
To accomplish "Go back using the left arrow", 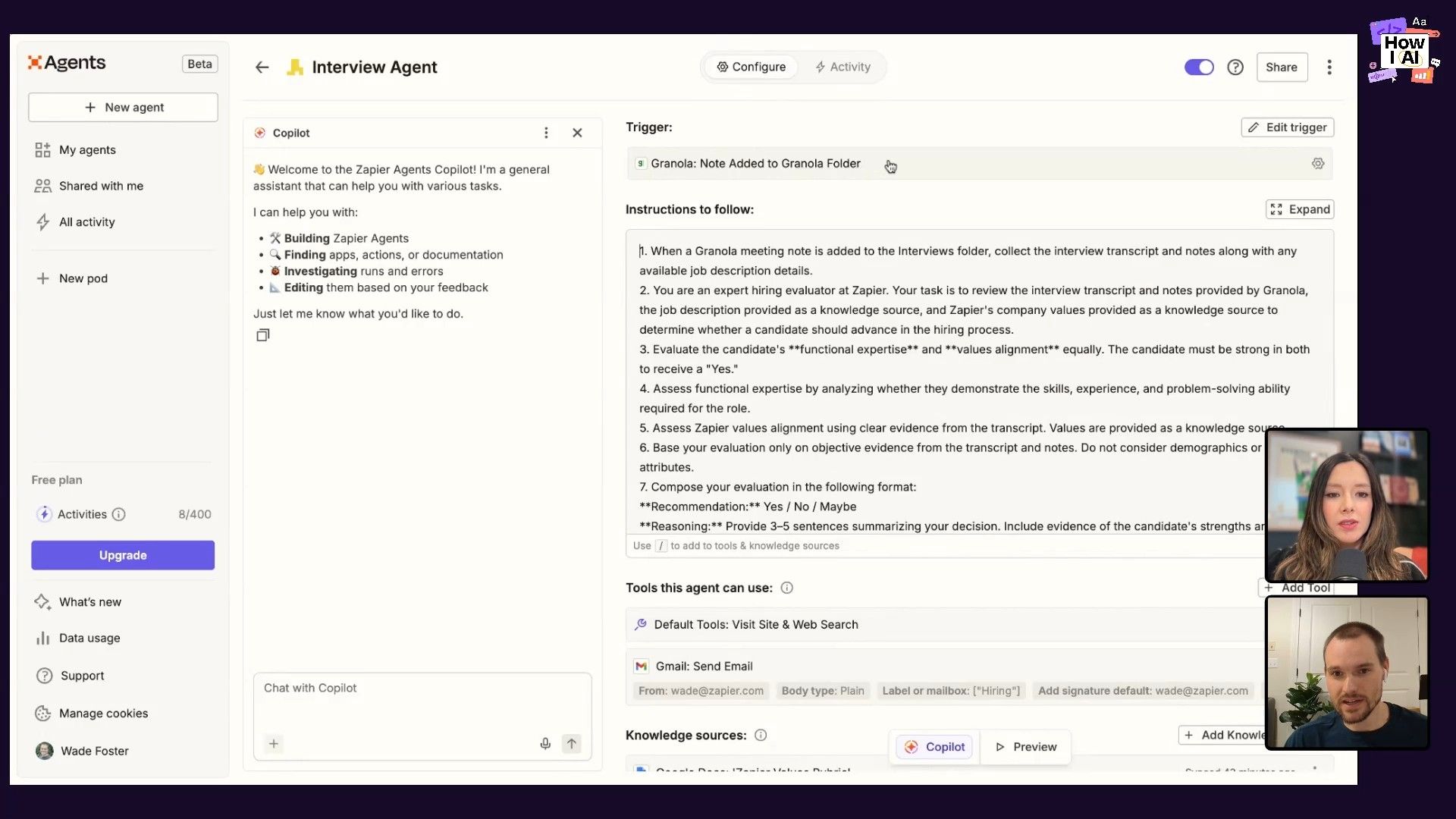I will pyautogui.click(x=262, y=67).
